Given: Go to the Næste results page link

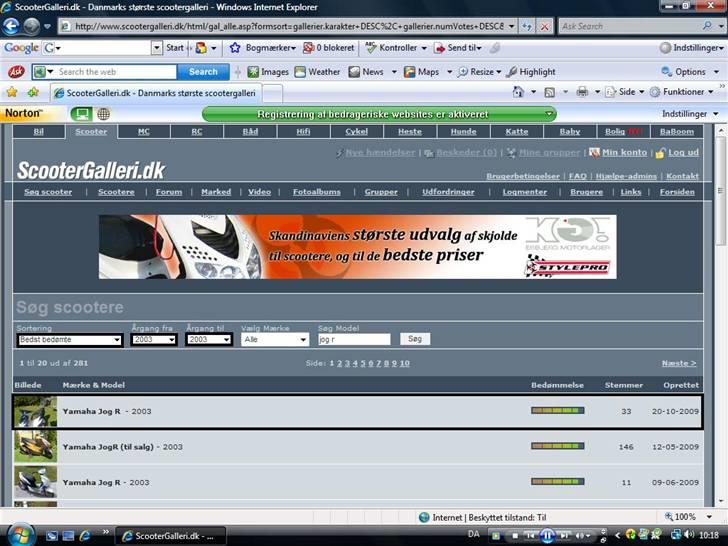Looking at the screenshot, I should tap(679, 363).
